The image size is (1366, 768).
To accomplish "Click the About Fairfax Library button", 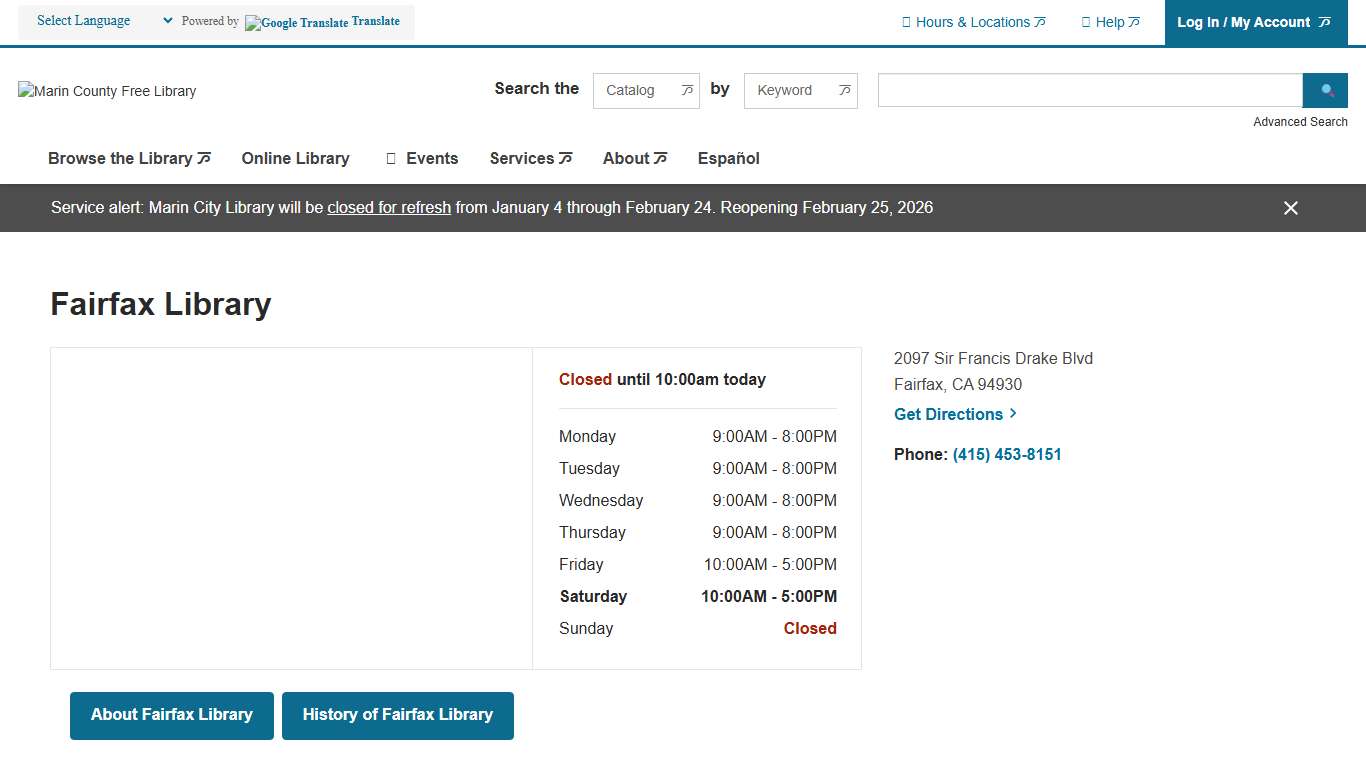I will [171, 715].
